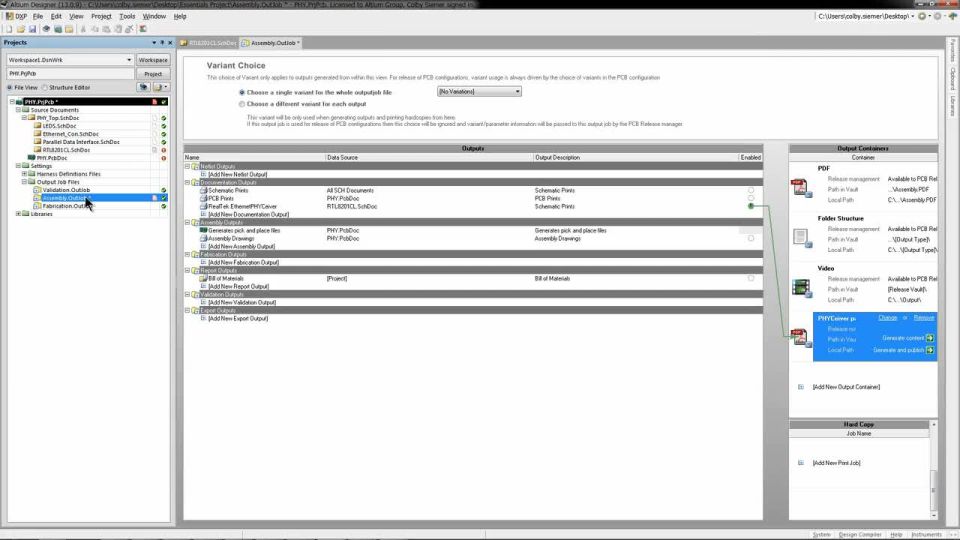Click the green chip toolbar icon after the cap
The width and height of the screenshot is (960, 540).
point(58,29)
